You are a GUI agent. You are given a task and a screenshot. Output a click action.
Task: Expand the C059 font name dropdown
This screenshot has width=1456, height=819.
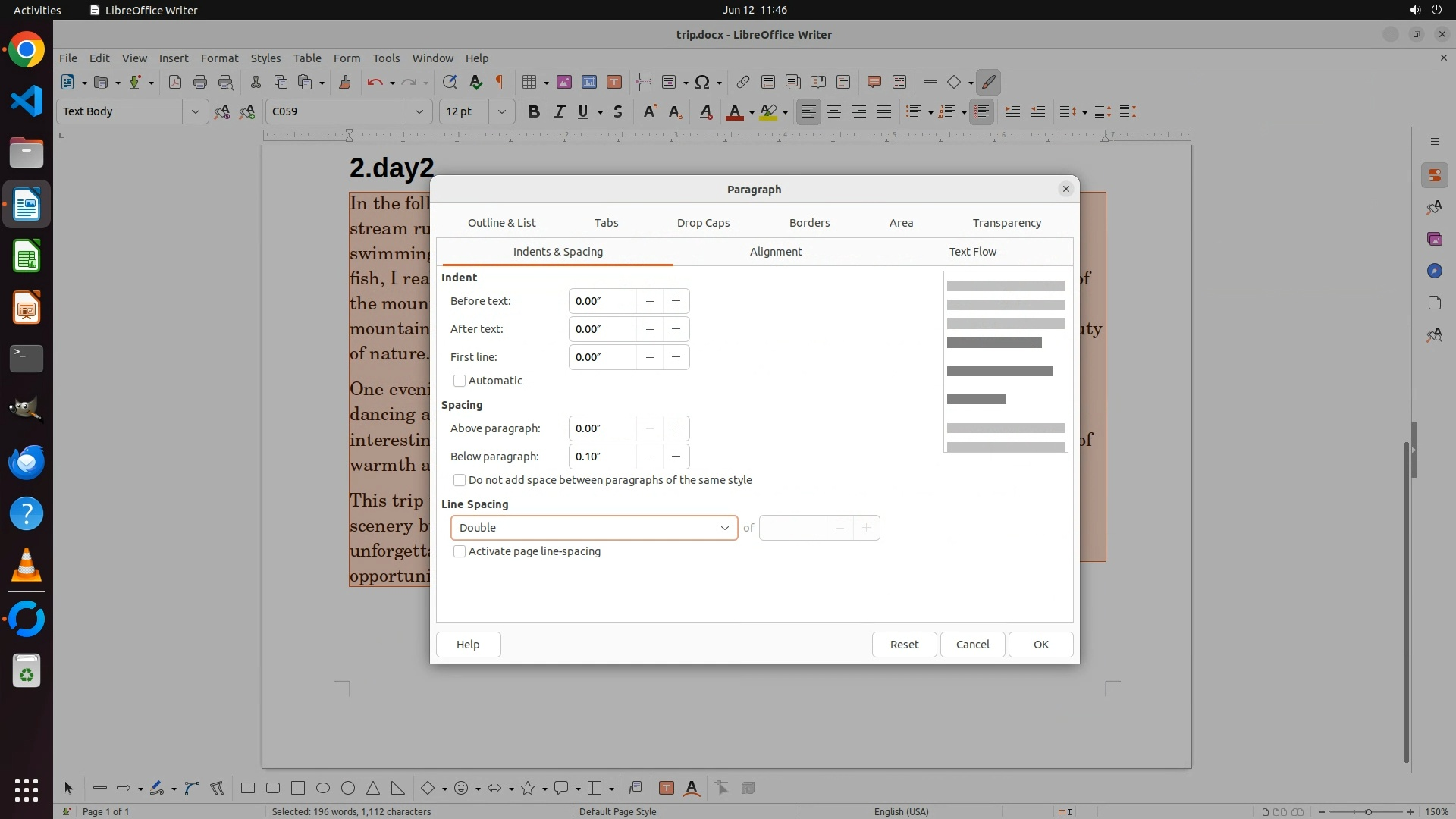tap(419, 111)
